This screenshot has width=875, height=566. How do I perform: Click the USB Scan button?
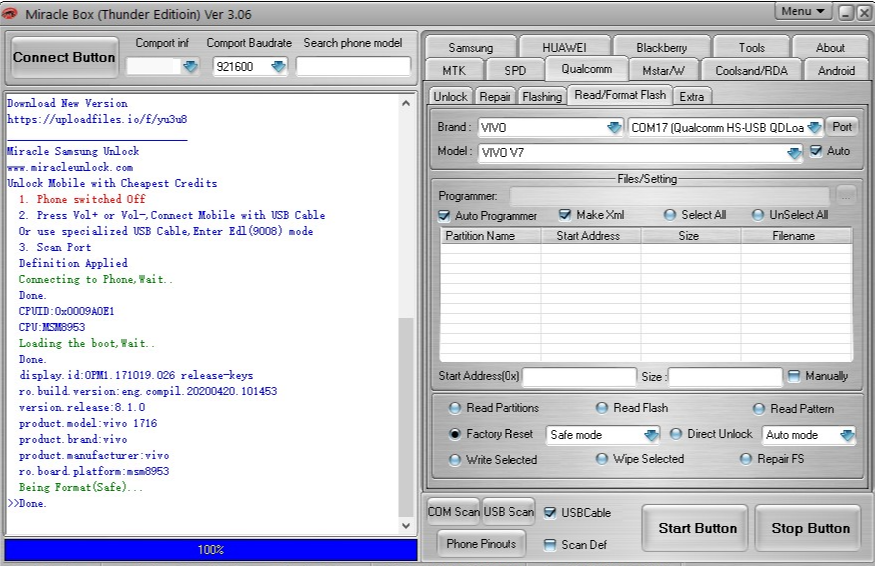[508, 512]
